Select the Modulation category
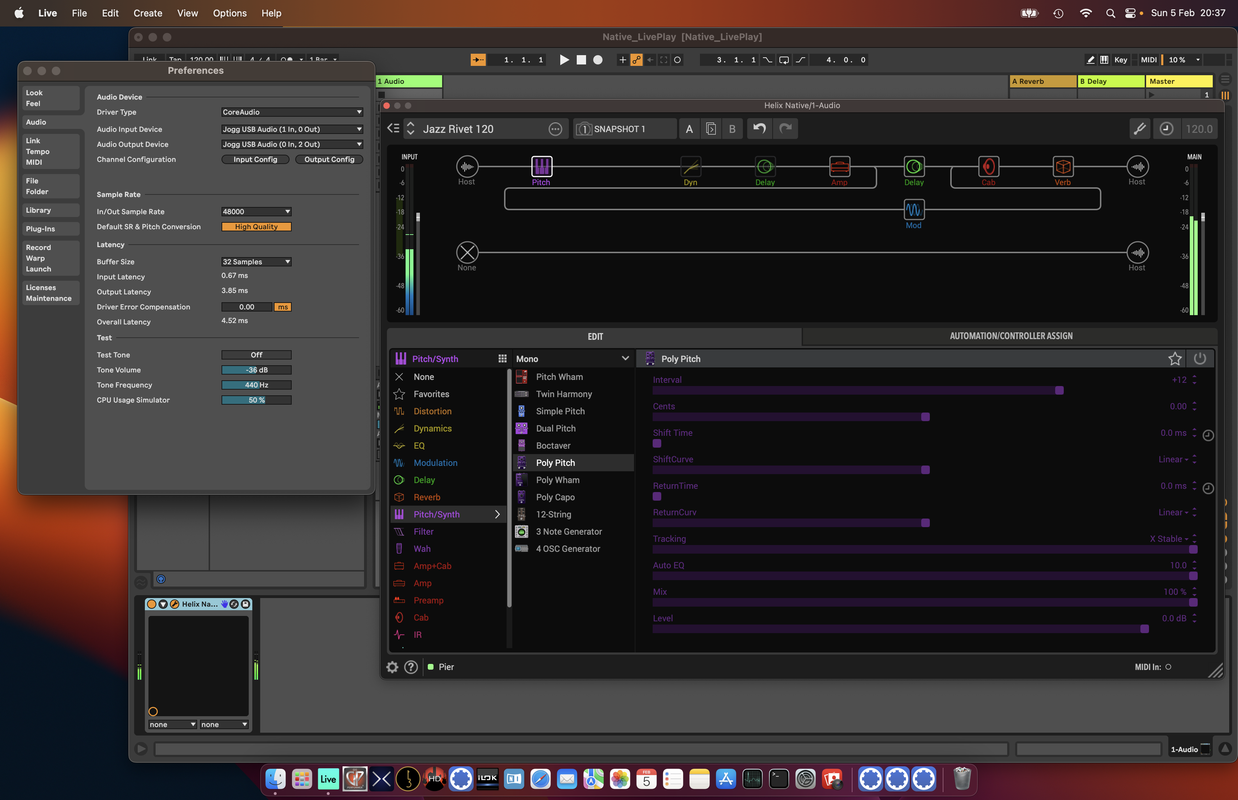The width and height of the screenshot is (1238, 800). pyautogui.click(x=448, y=463)
